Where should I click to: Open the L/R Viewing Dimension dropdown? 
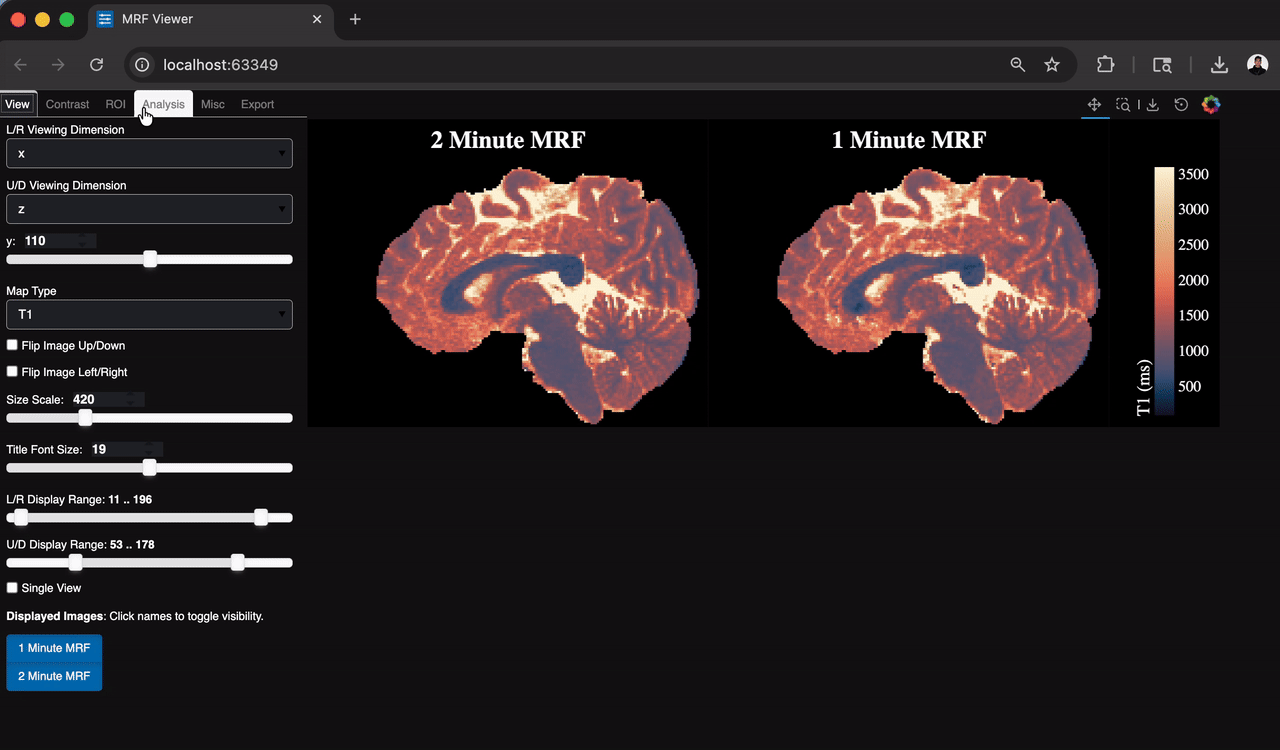point(148,153)
